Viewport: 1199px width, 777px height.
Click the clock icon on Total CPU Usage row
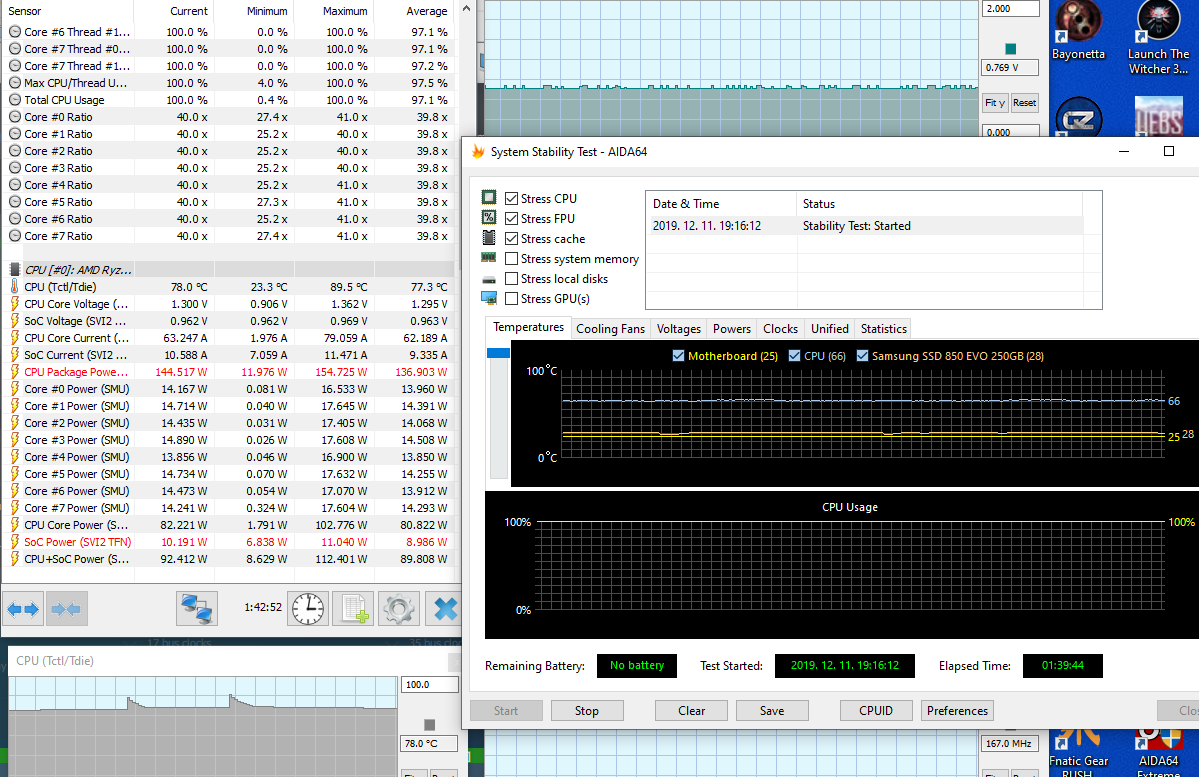[15, 99]
